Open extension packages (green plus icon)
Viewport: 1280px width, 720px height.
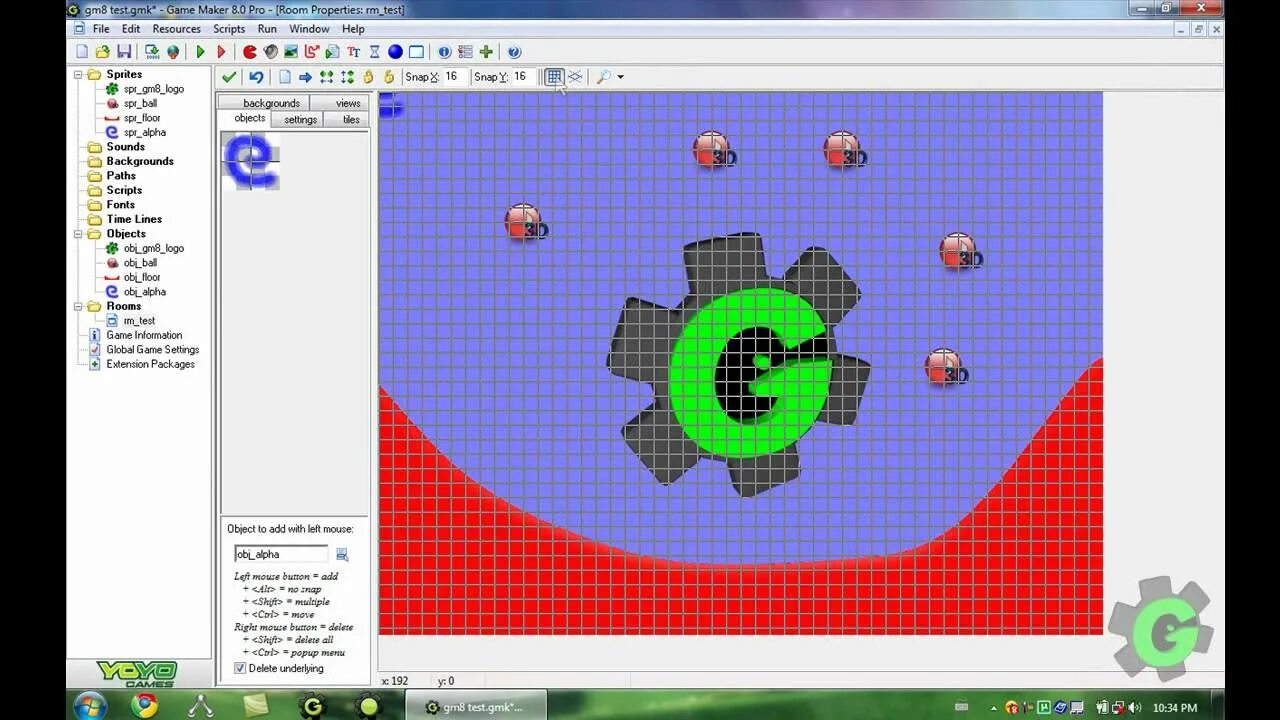point(486,52)
